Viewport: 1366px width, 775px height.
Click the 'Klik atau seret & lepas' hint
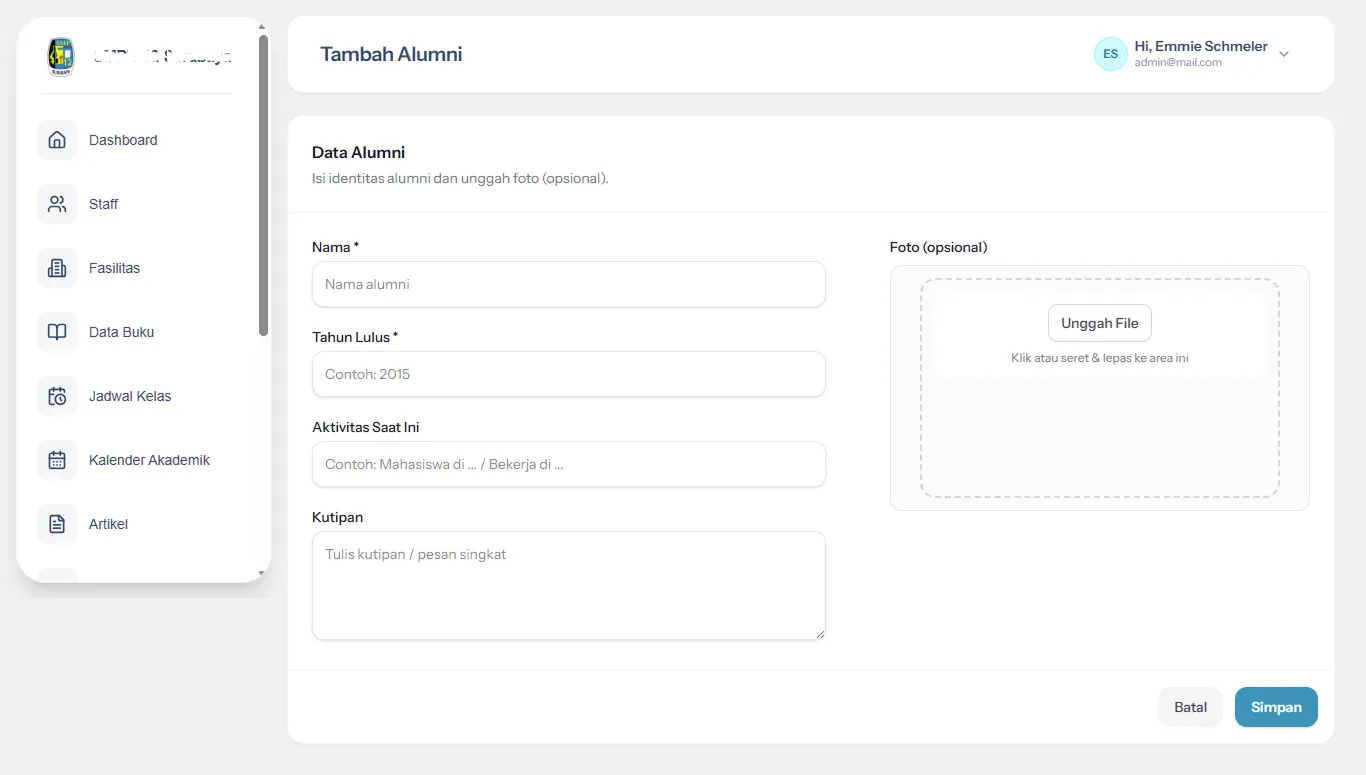(1100, 358)
